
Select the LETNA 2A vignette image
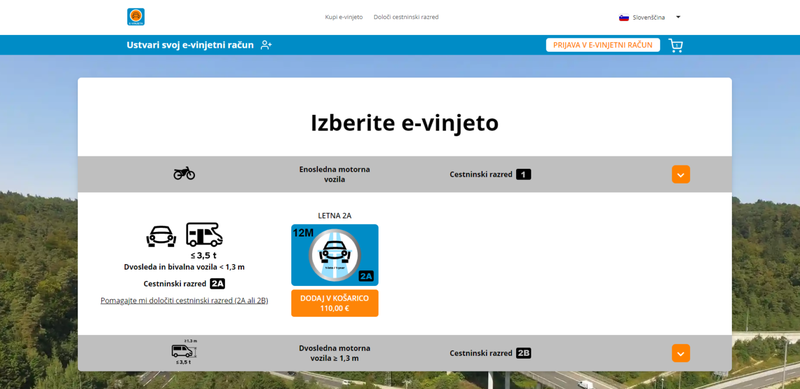(335, 255)
